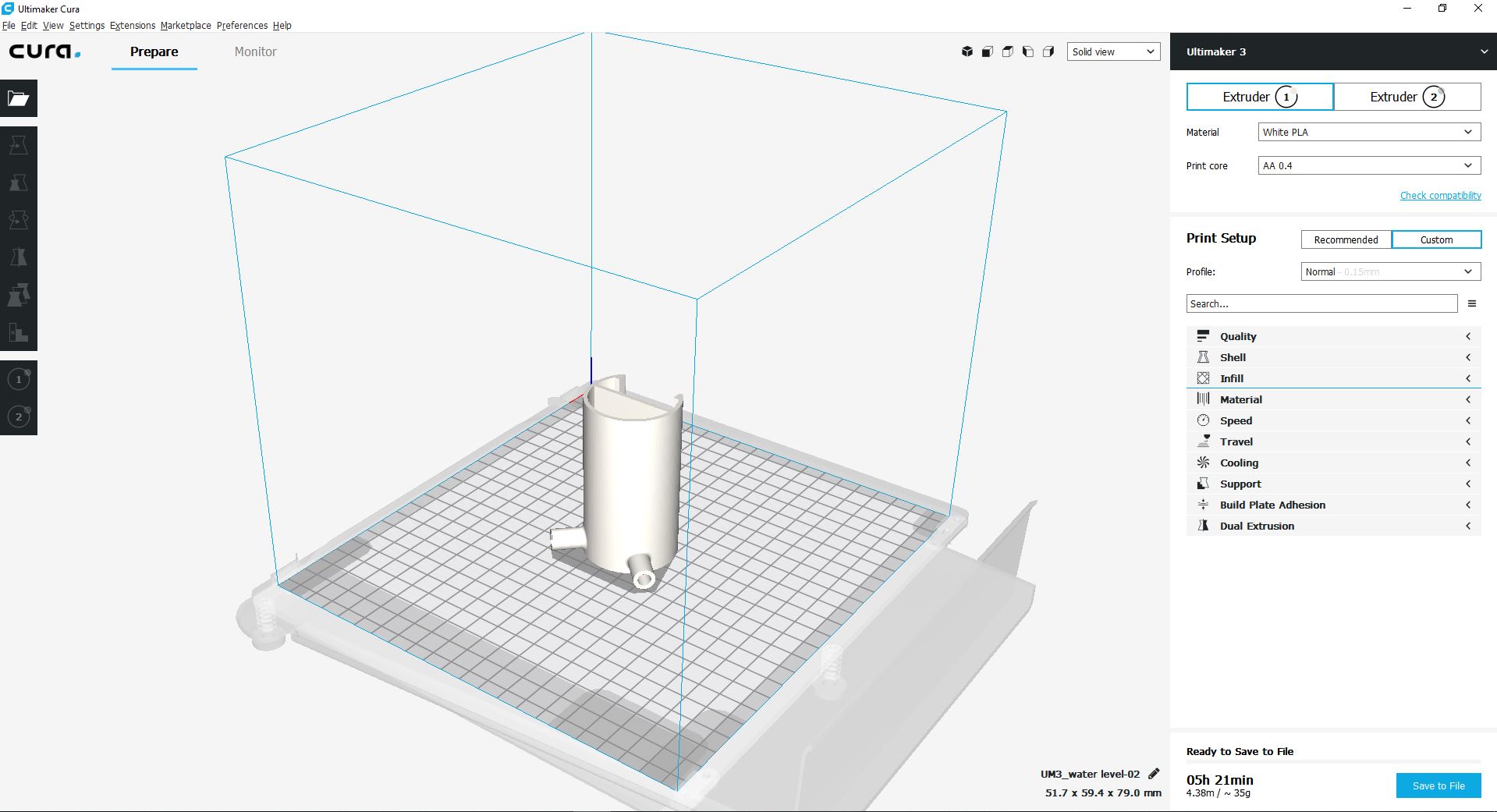
Task: Click the settings Search field
Action: (1321, 303)
